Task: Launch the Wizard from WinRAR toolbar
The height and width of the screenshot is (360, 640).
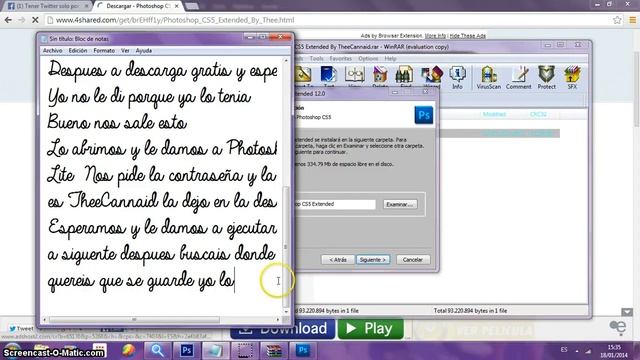Action: click(432, 77)
